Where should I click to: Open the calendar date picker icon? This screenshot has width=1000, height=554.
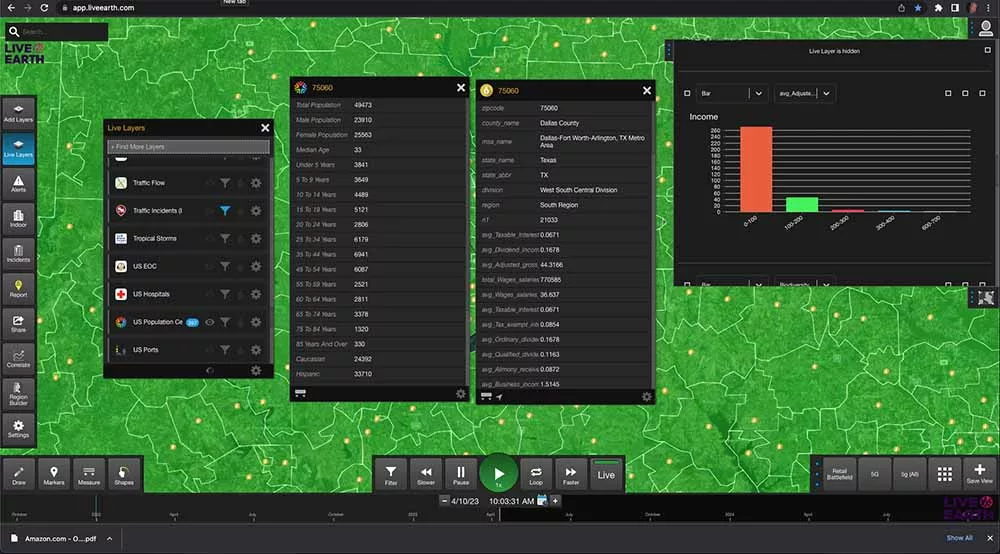542,501
